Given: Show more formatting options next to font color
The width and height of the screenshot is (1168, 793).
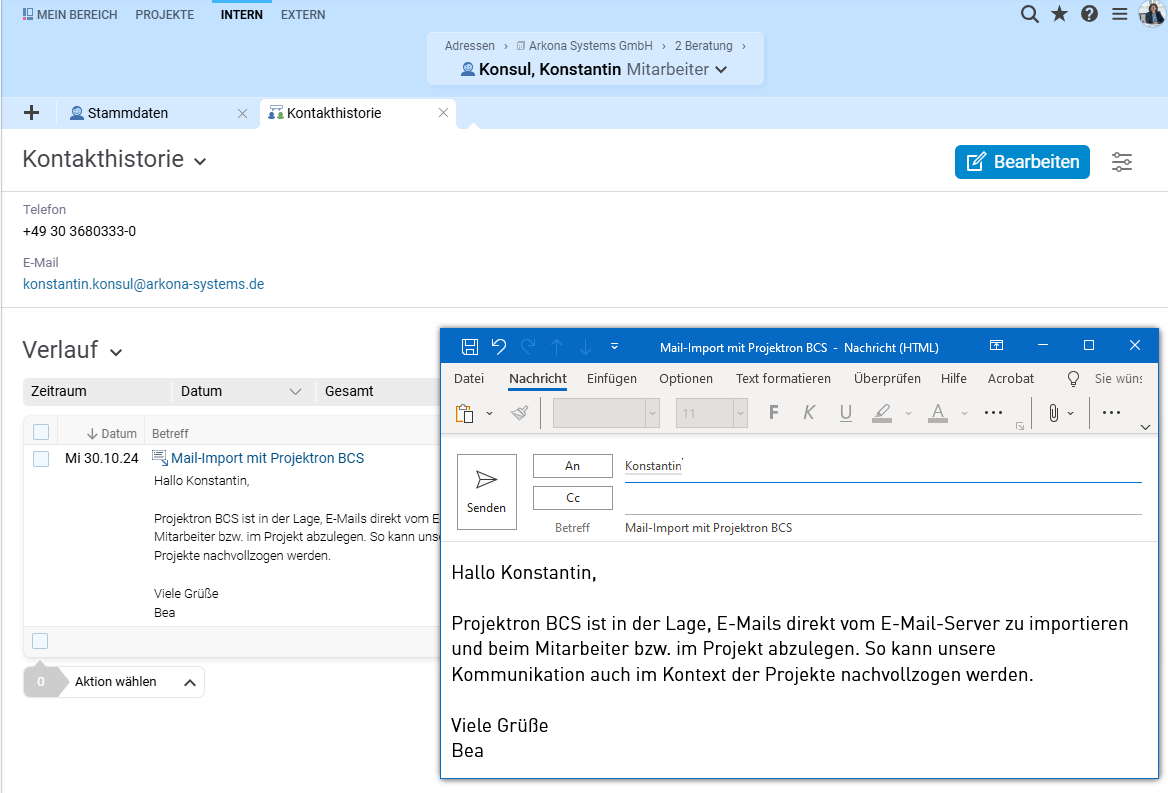Looking at the screenshot, I should click(993, 413).
